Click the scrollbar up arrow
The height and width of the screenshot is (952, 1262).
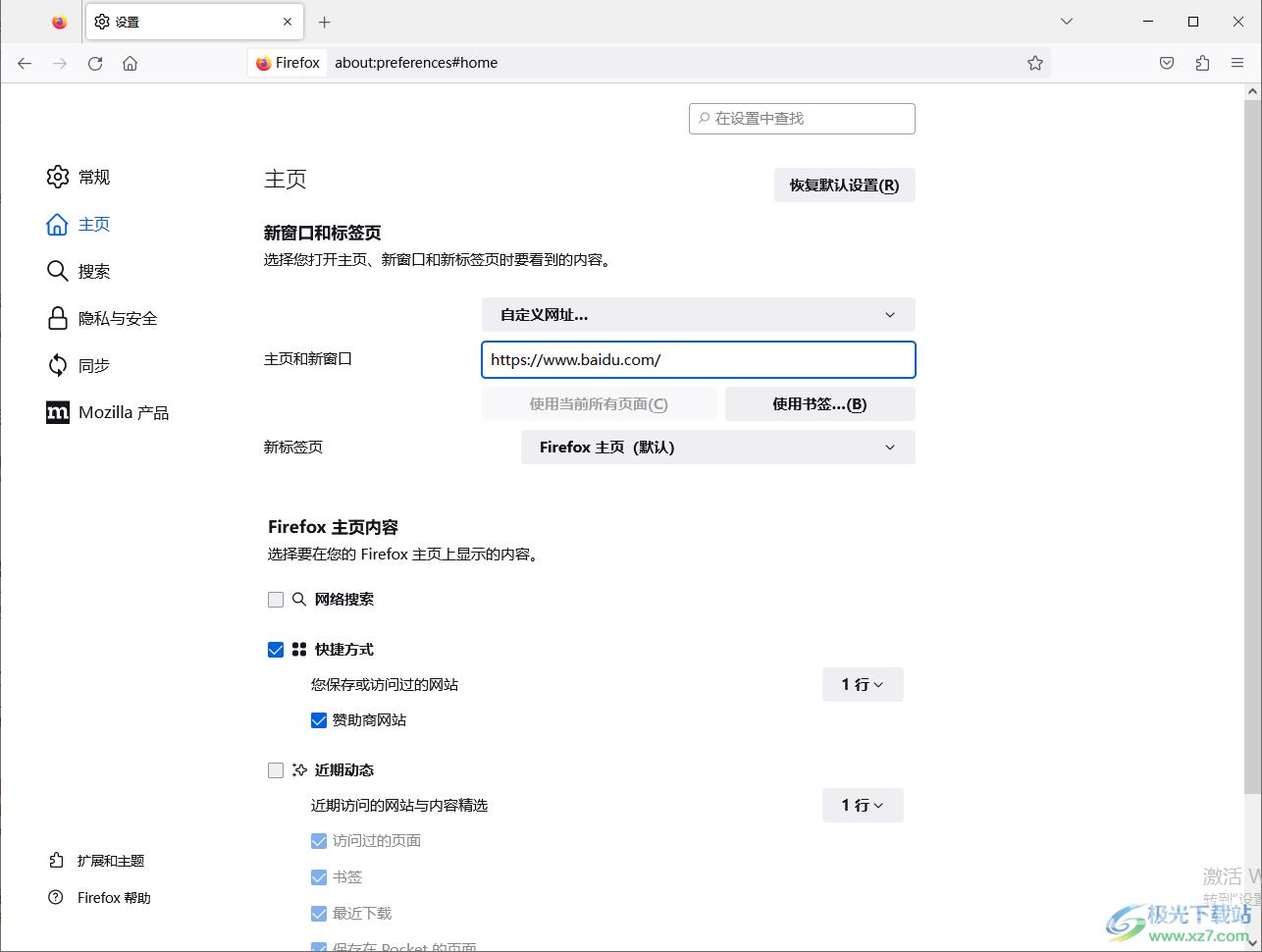pyautogui.click(x=1252, y=91)
